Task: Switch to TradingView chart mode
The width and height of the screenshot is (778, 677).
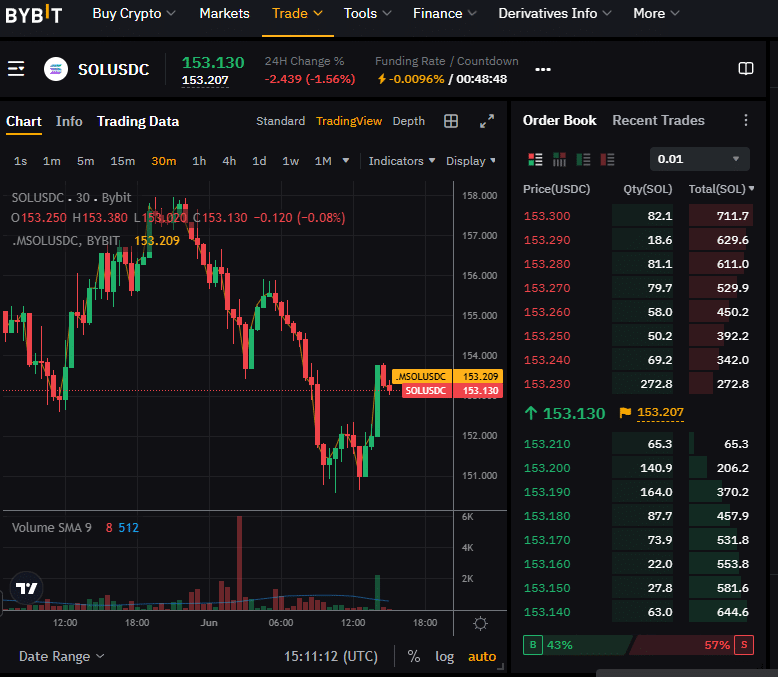Action: click(349, 121)
